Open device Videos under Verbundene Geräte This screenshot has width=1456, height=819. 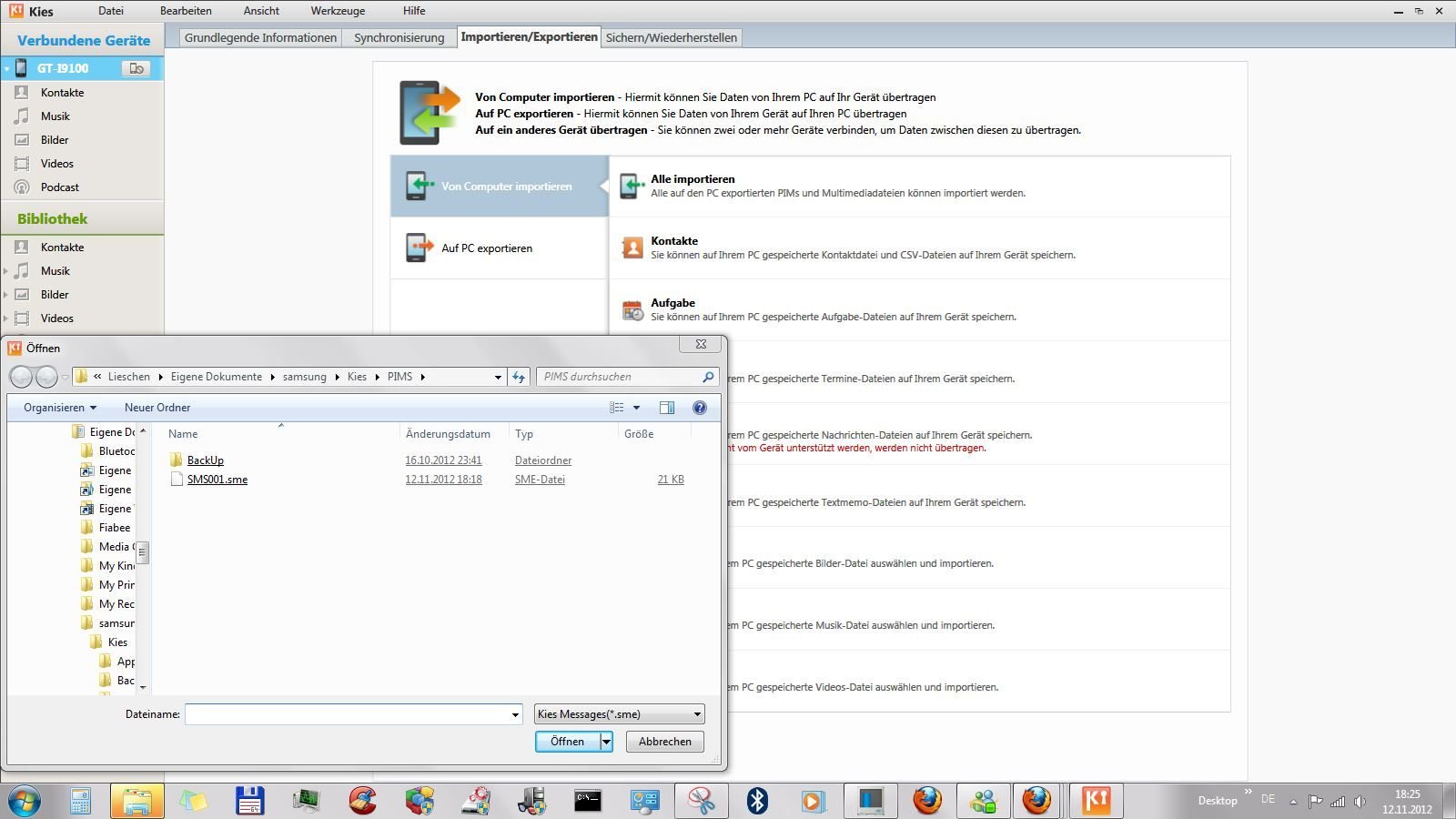click(56, 163)
